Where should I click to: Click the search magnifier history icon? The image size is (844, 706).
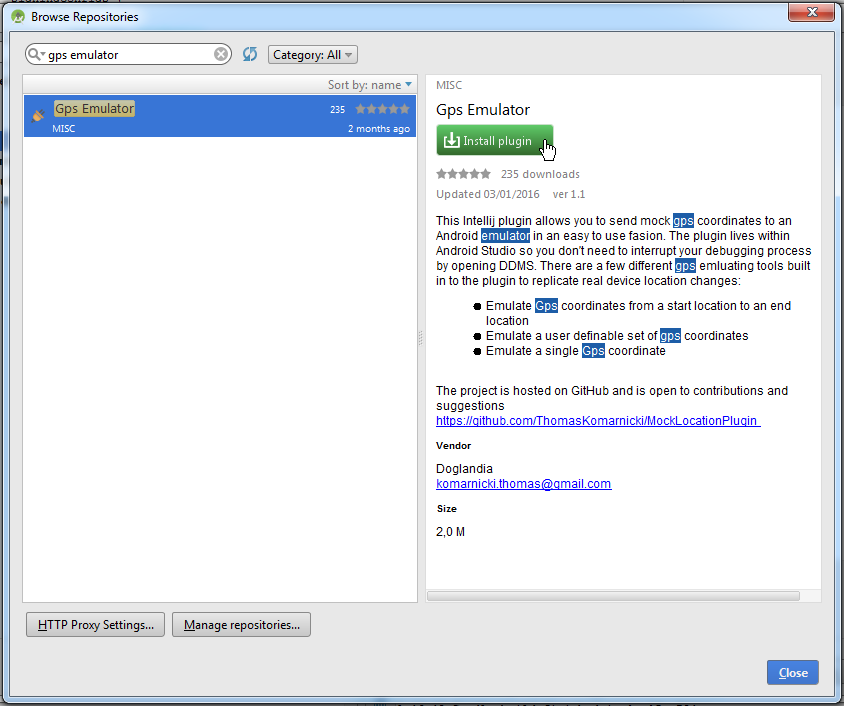tap(36, 54)
